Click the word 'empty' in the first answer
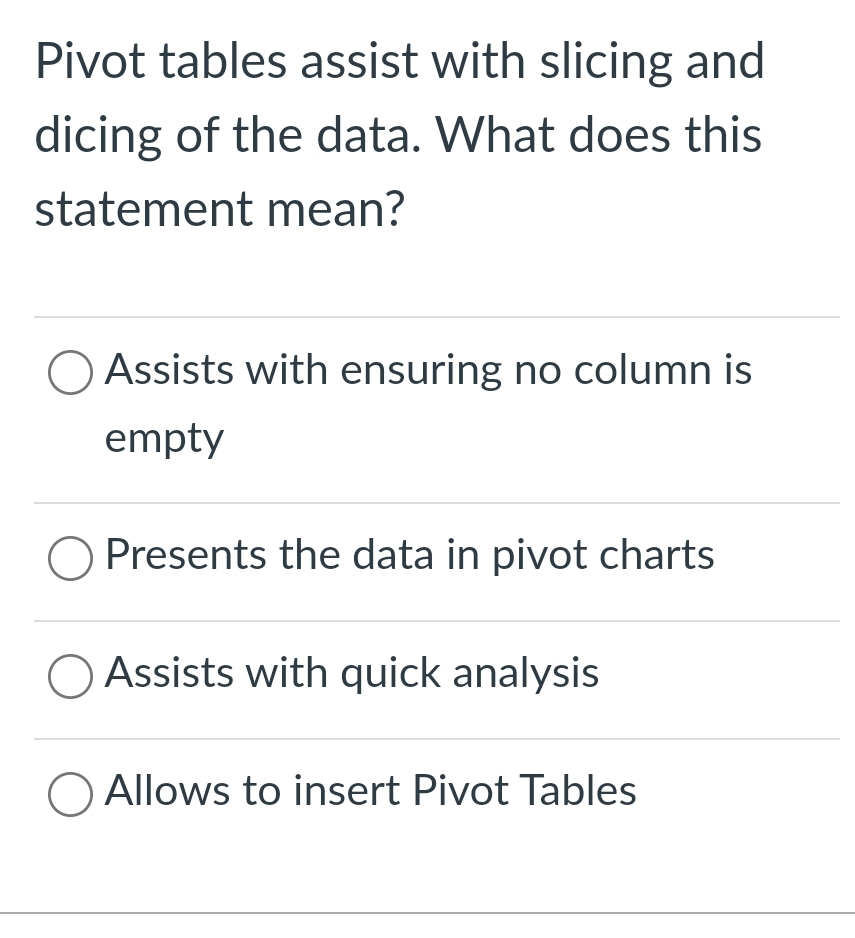 [163, 437]
